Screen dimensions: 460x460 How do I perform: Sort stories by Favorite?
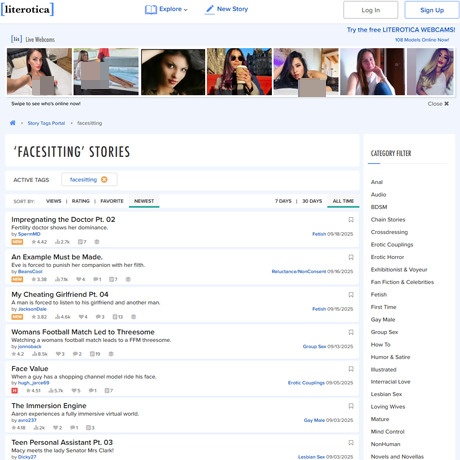point(112,201)
